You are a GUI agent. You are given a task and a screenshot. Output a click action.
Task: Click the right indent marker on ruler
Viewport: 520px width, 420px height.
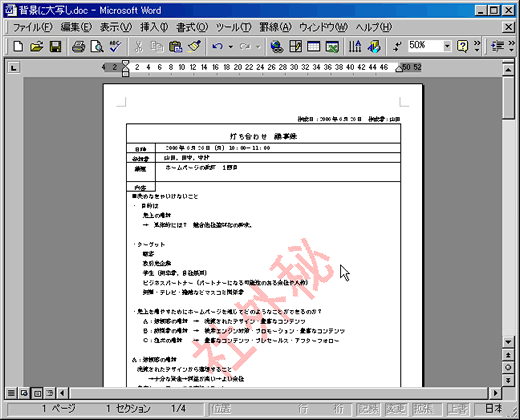click(399, 69)
